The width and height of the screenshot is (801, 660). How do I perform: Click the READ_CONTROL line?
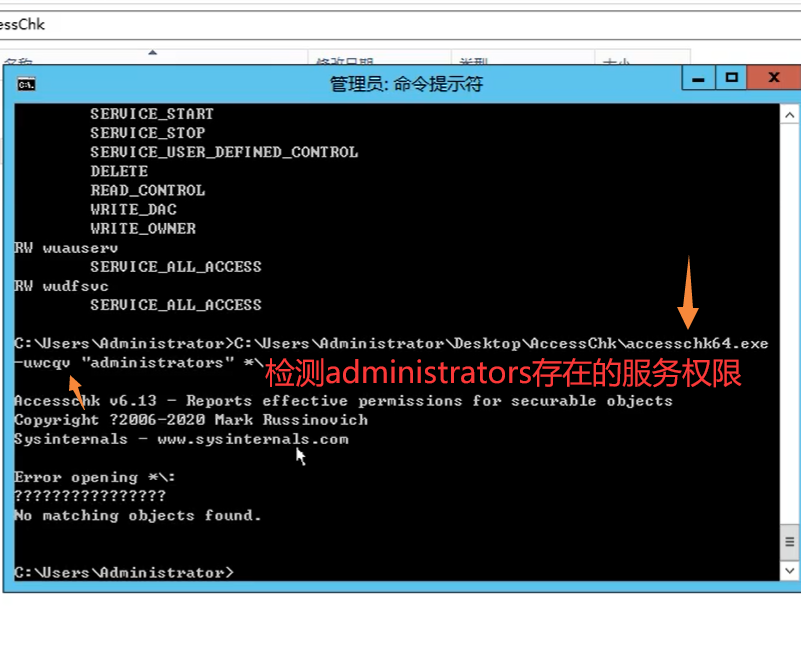[148, 190]
